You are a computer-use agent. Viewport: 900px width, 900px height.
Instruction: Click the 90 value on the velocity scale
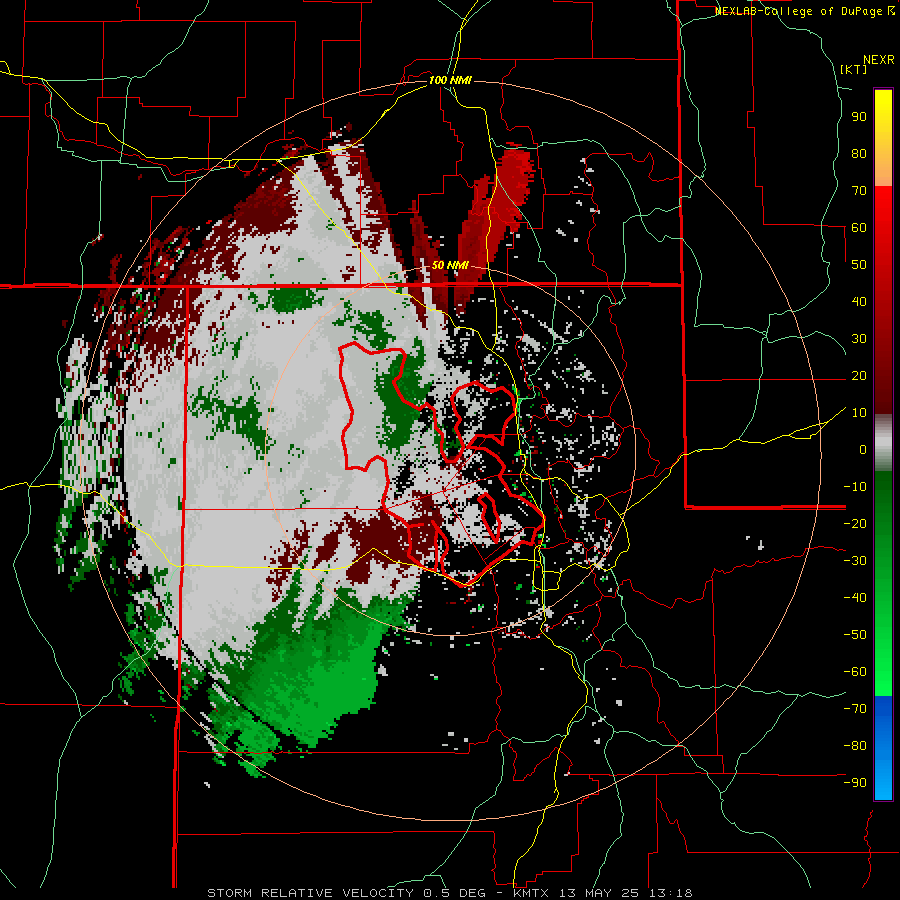[x=859, y=117]
